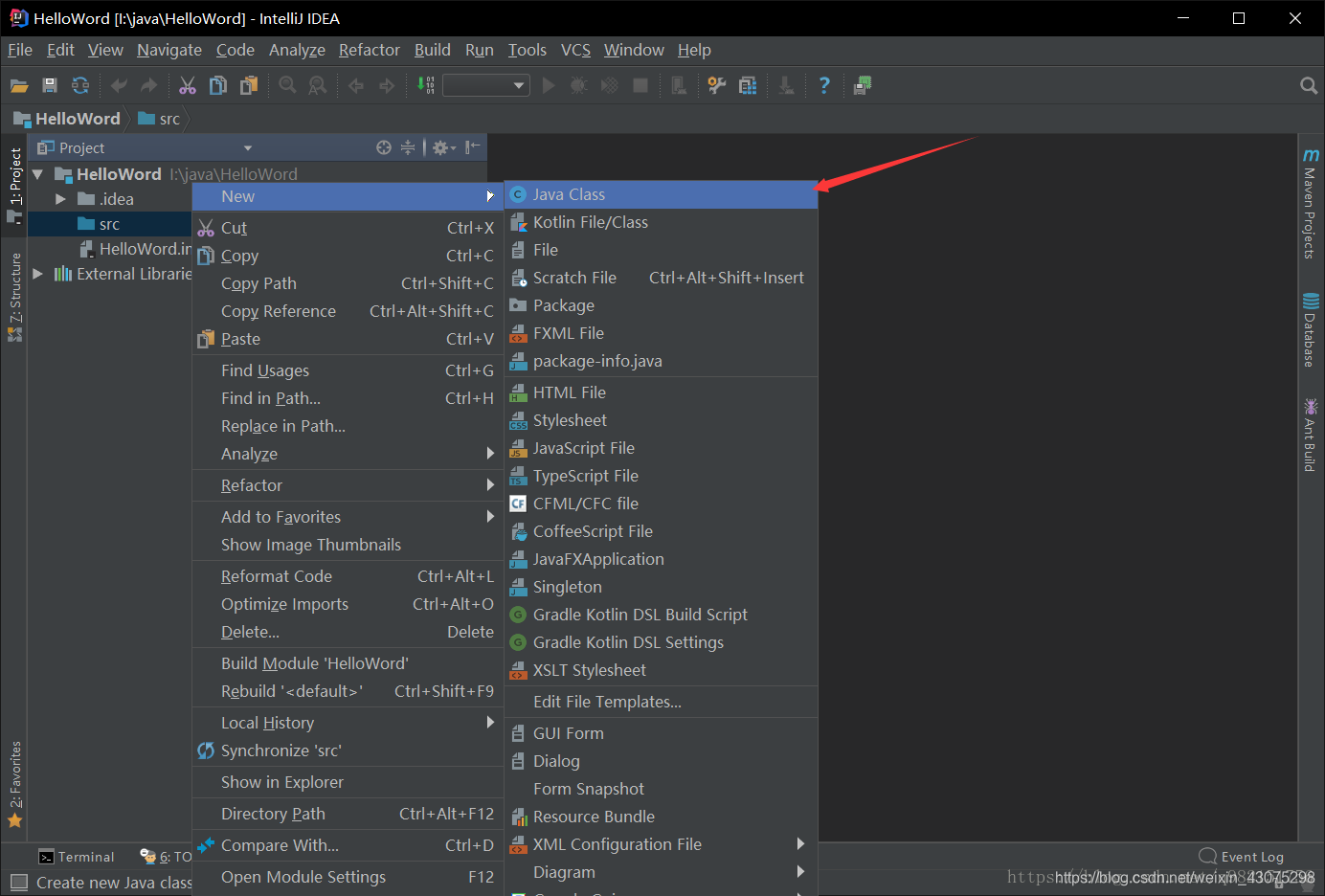The width and height of the screenshot is (1325, 896).
Task: Click the Replace toolbar icon
Action: click(x=318, y=85)
